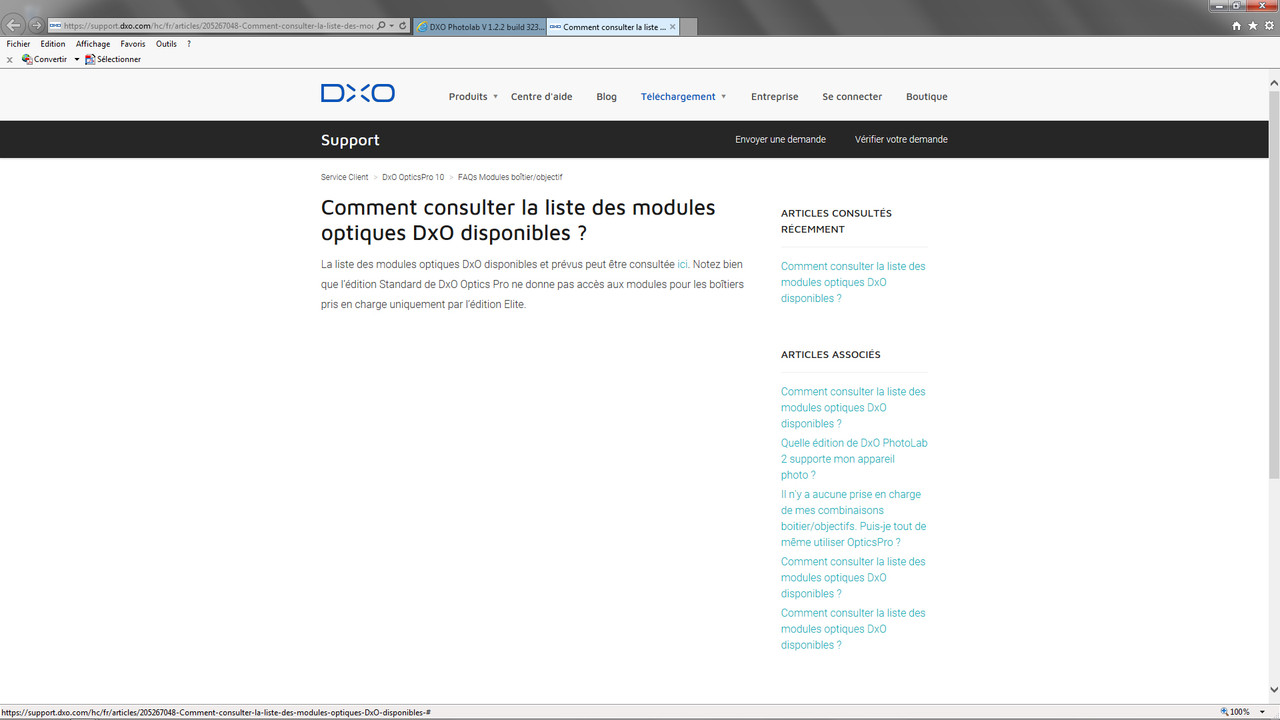The image size is (1280, 720).
Task: Open the DxO OpticsPro 10 breadcrumb
Action: 413,177
